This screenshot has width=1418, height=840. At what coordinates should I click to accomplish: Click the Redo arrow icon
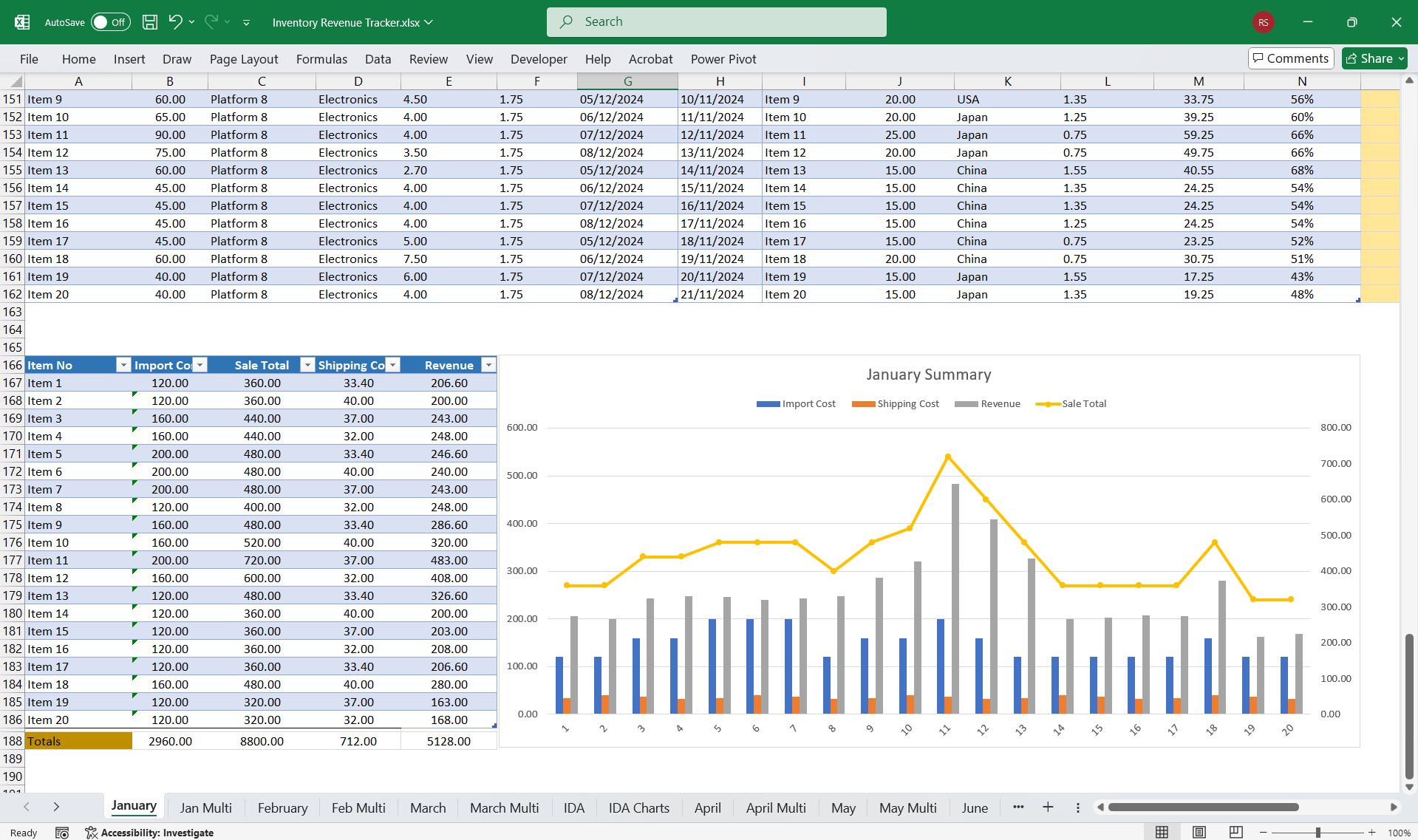point(211,22)
